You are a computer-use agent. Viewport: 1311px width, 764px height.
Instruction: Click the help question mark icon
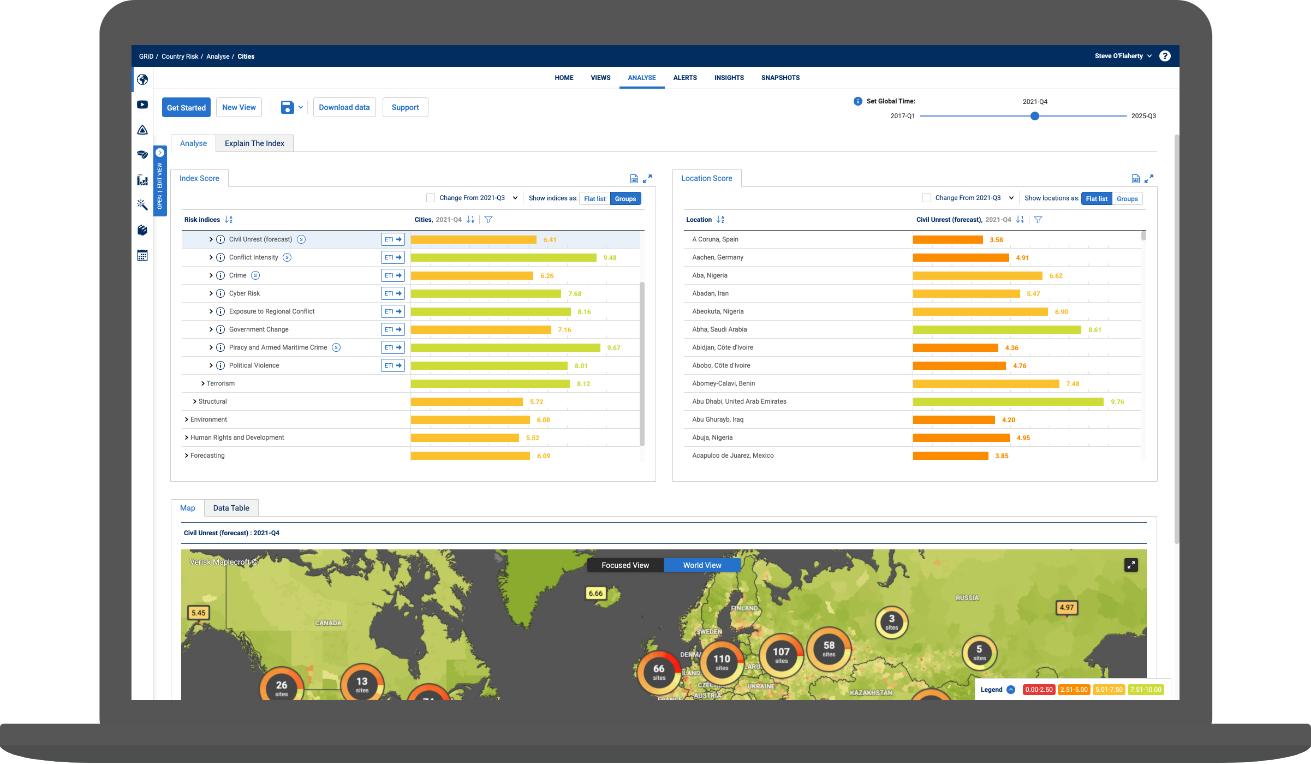pos(1165,57)
